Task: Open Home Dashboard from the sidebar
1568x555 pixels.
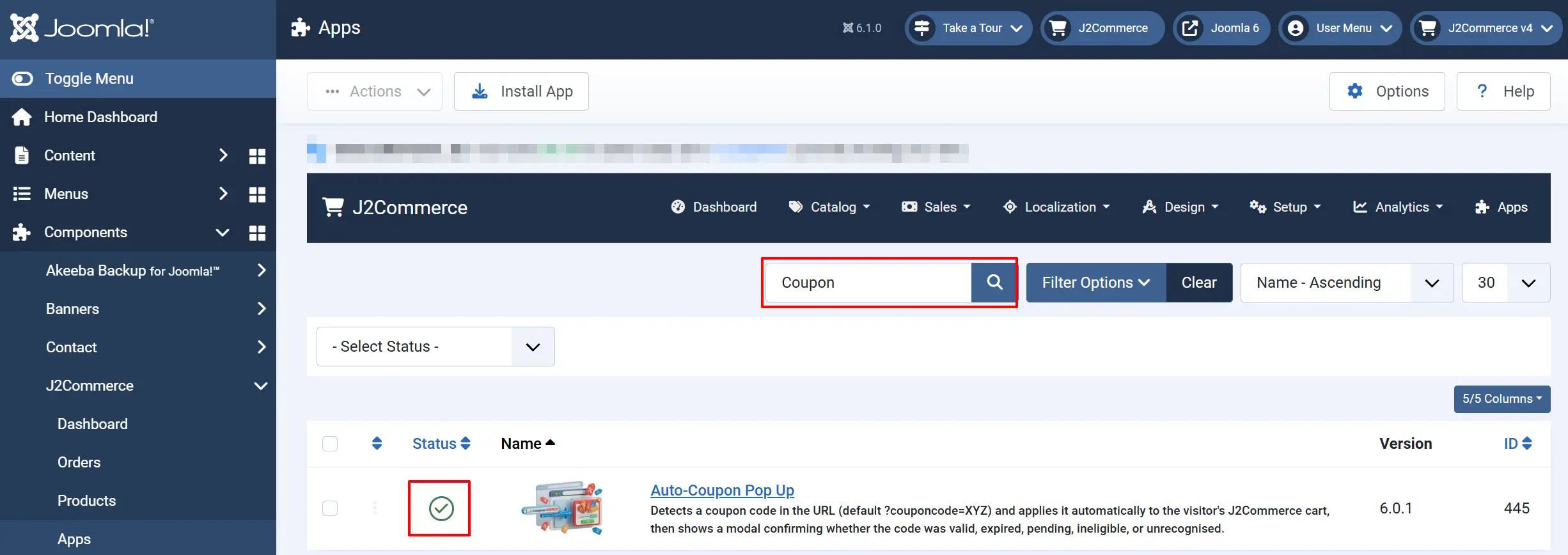Action: pyautogui.click(x=100, y=117)
